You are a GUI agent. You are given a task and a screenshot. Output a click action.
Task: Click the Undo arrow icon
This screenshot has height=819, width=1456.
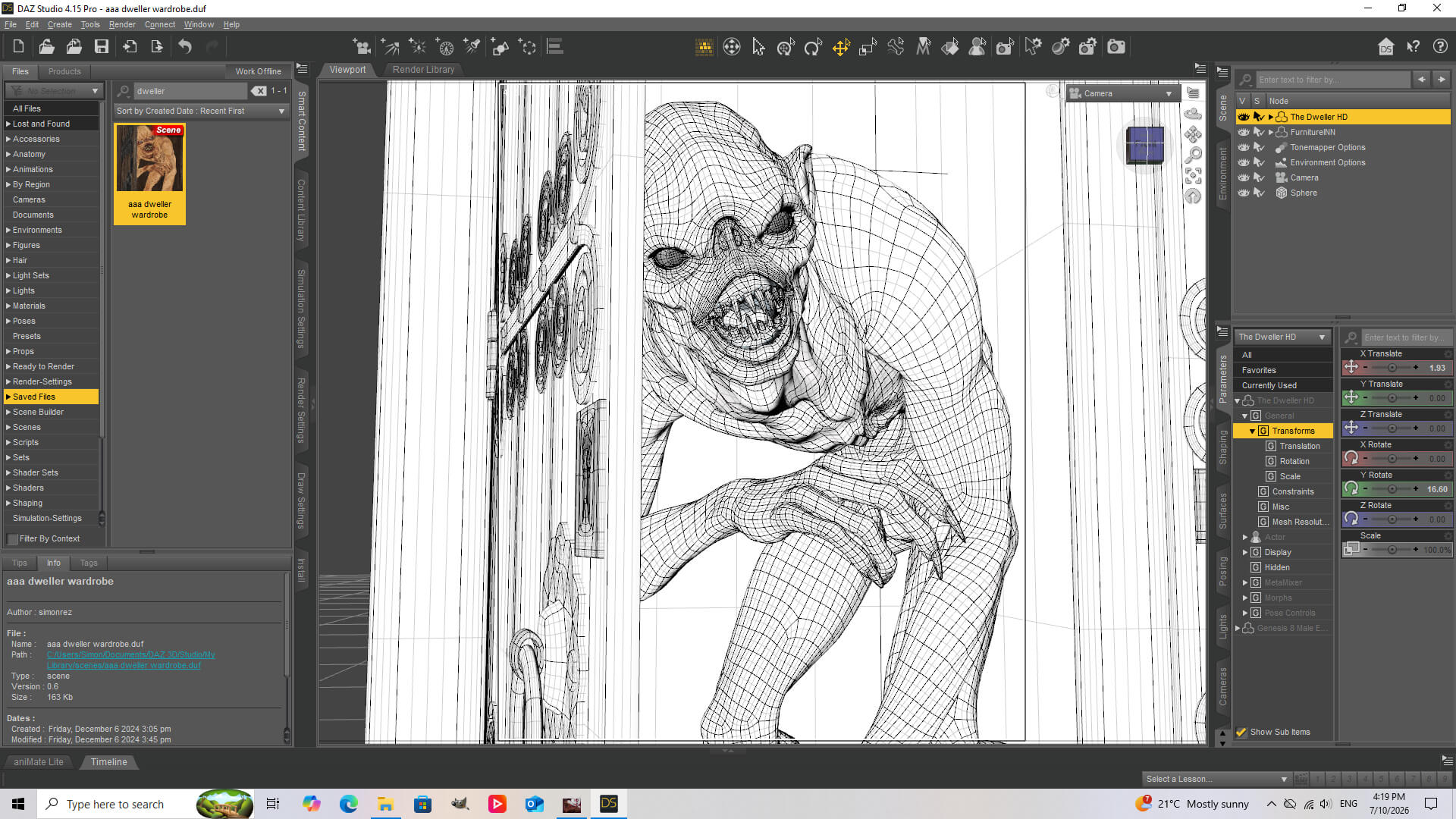click(185, 47)
